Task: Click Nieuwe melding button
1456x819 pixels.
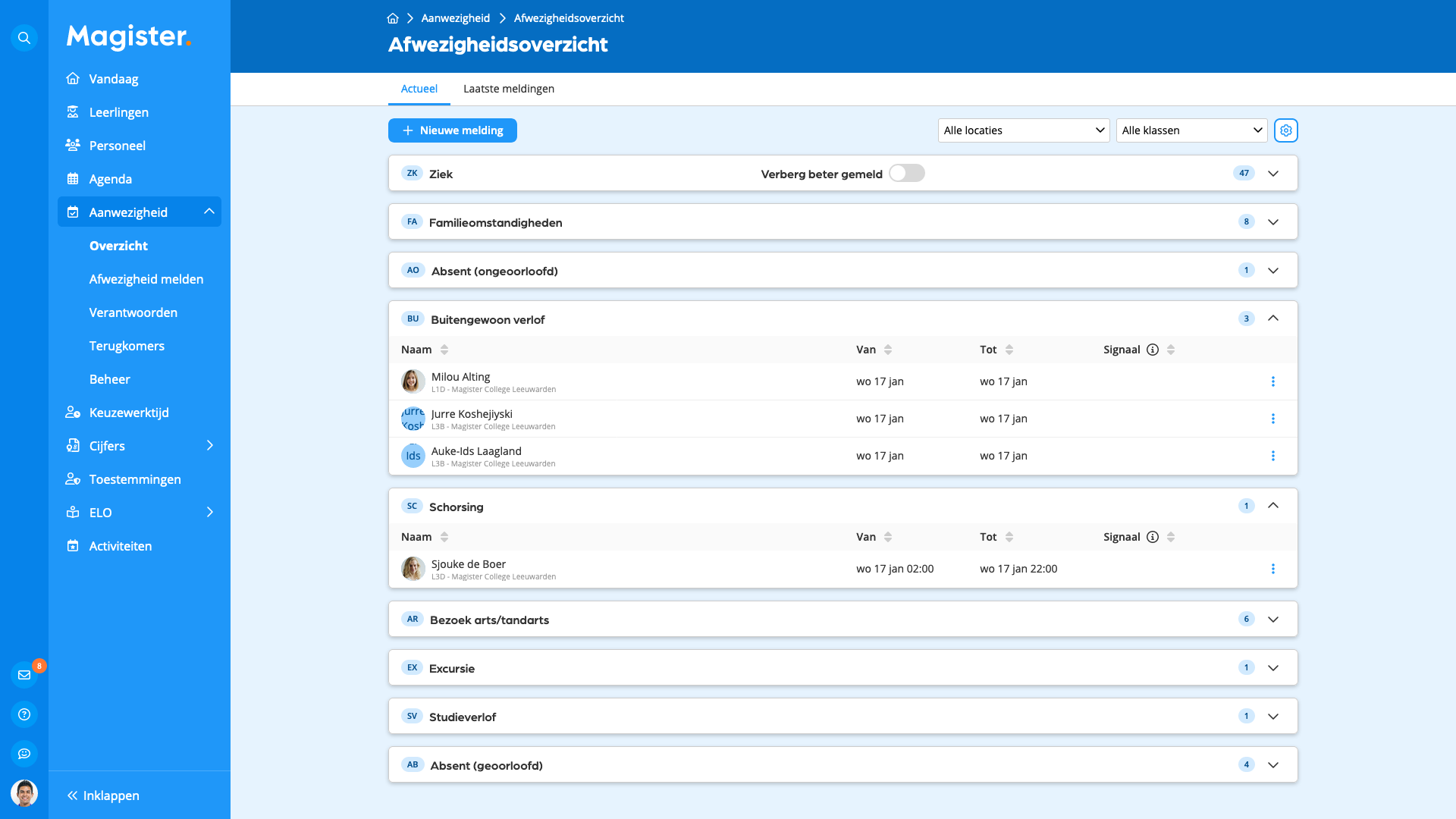Action: click(452, 130)
